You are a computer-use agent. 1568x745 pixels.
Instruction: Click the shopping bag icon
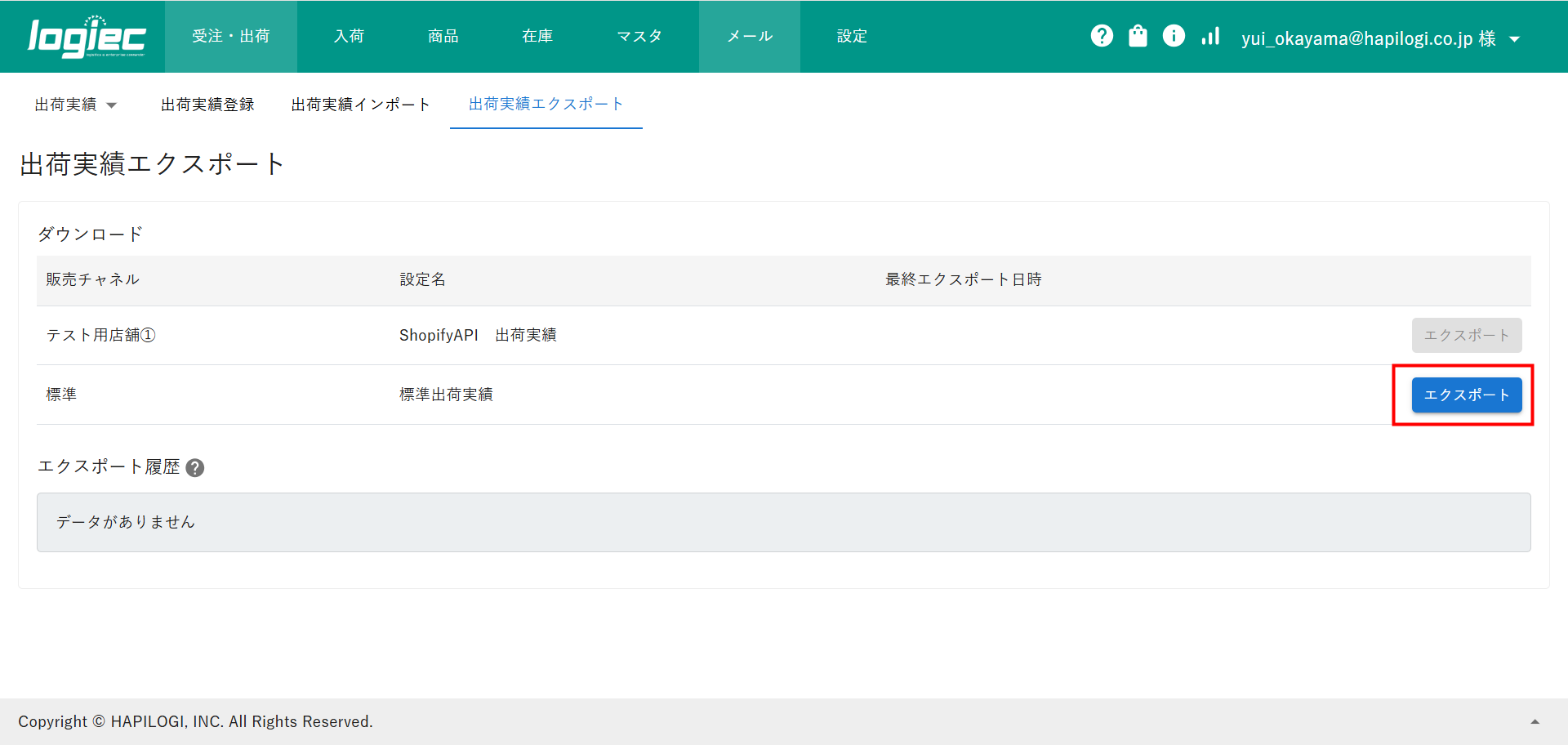pyautogui.click(x=1138, y=36)
